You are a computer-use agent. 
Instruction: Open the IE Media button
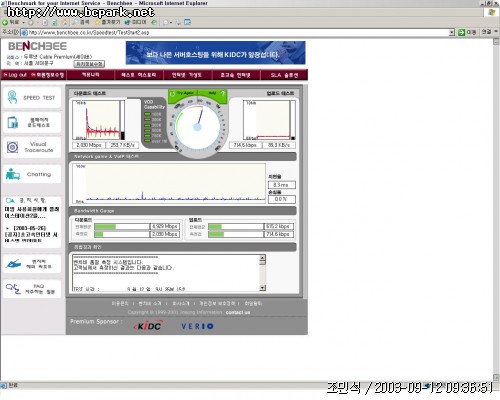point(135,22)
